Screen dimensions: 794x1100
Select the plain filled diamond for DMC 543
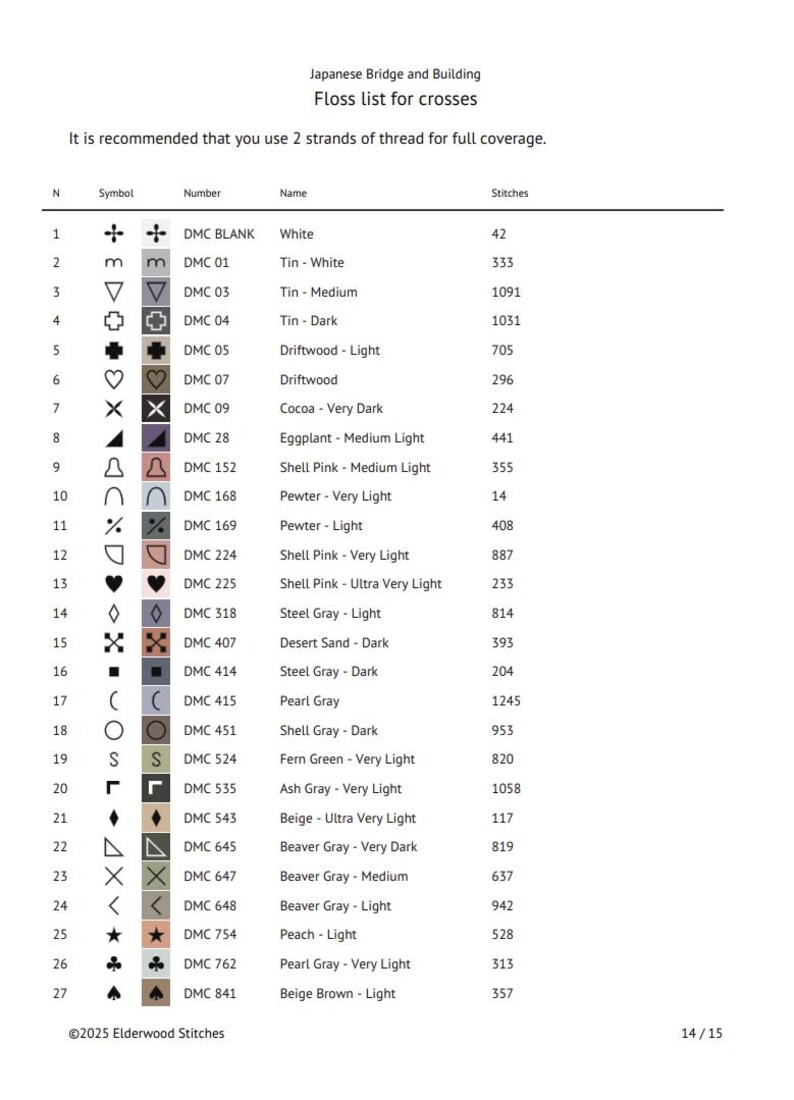[114, 818]
